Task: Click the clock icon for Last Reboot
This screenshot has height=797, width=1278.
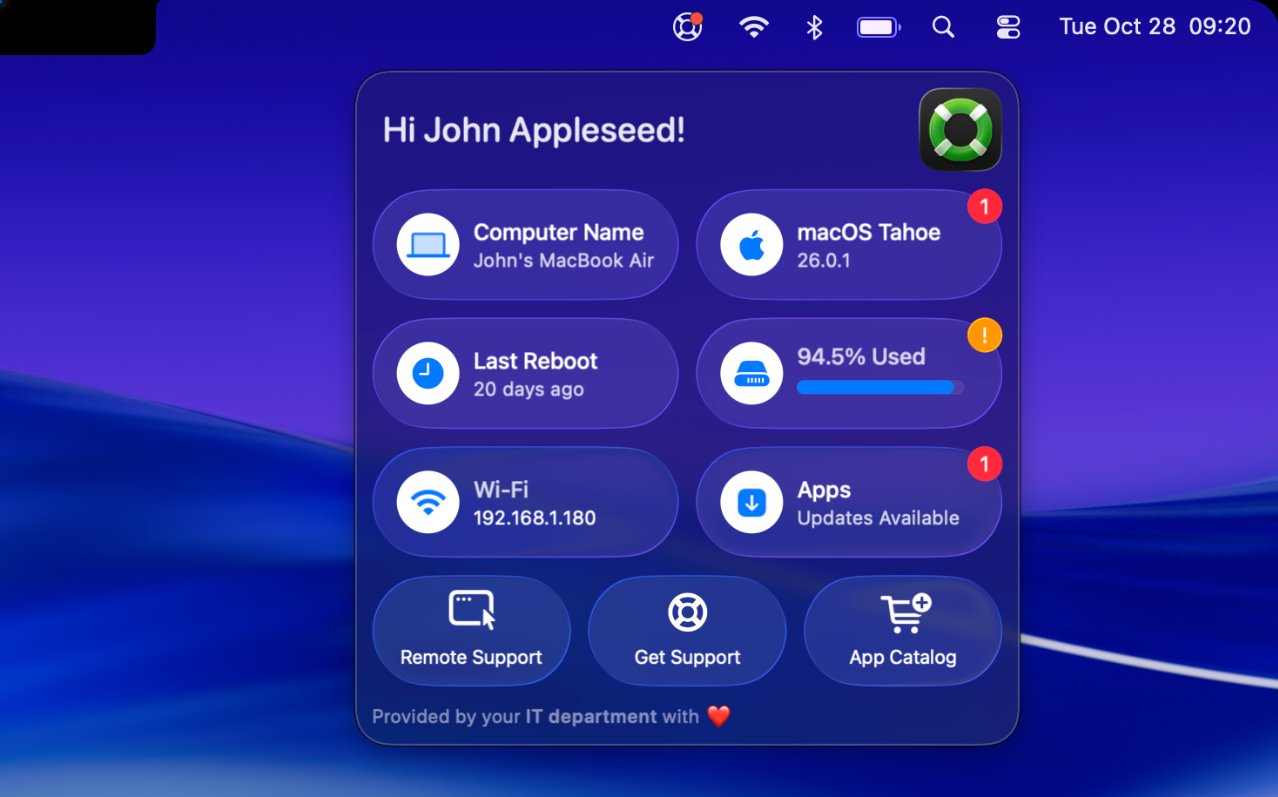Action: 428,373
